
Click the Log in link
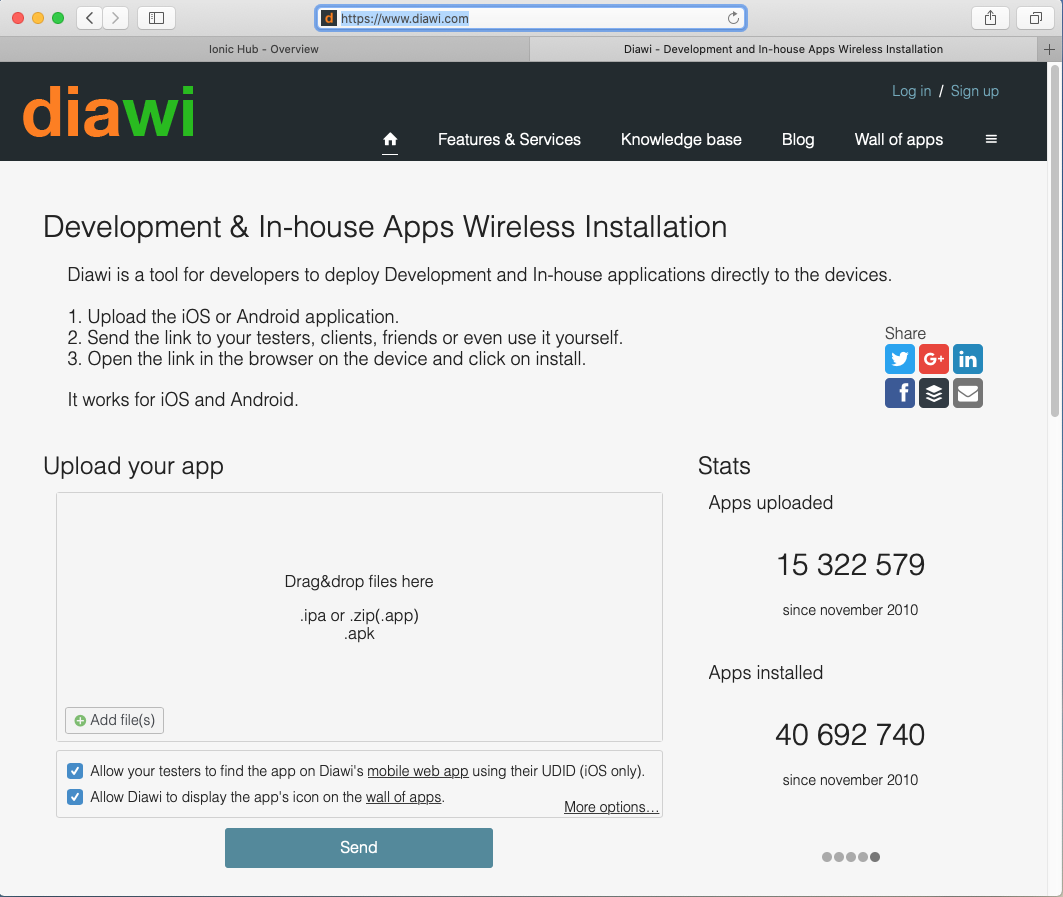[911, 91]
